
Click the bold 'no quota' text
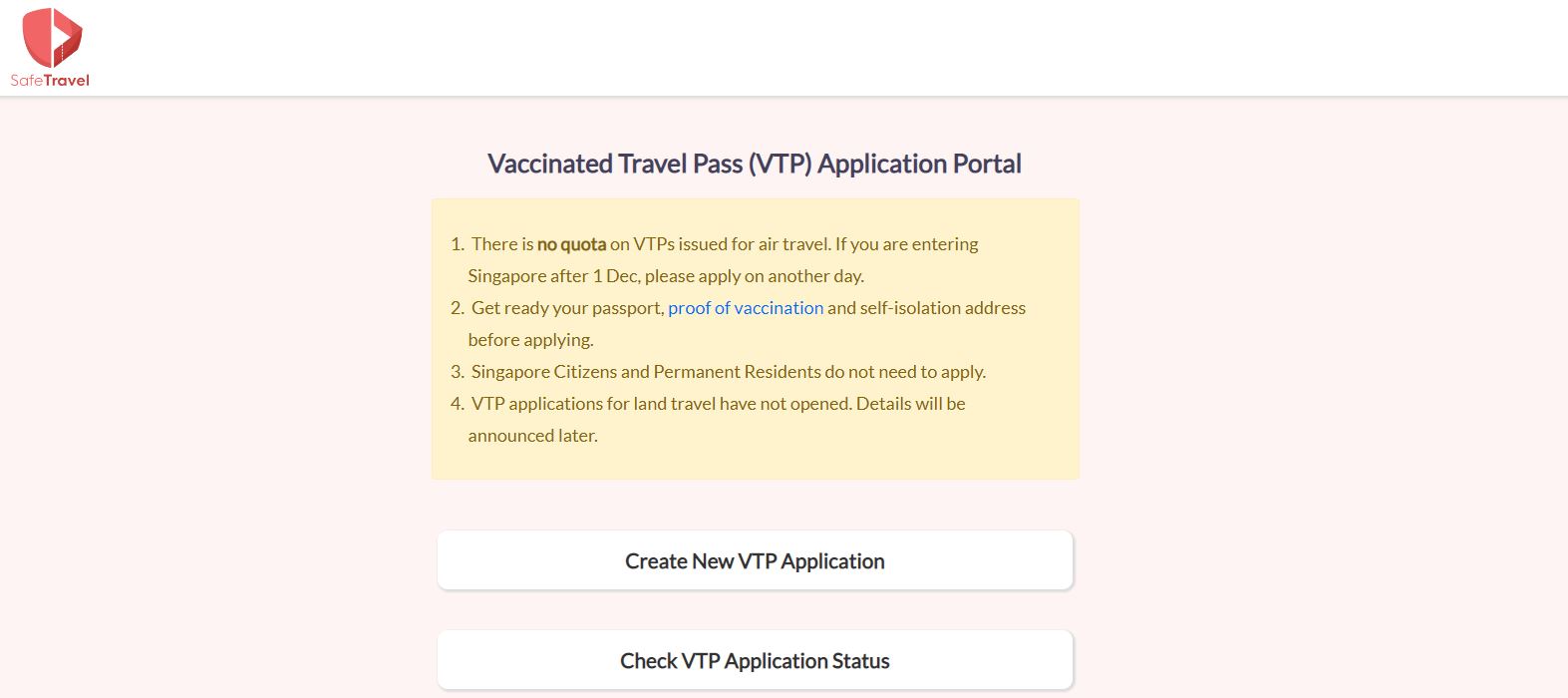(x=571, y=244)
